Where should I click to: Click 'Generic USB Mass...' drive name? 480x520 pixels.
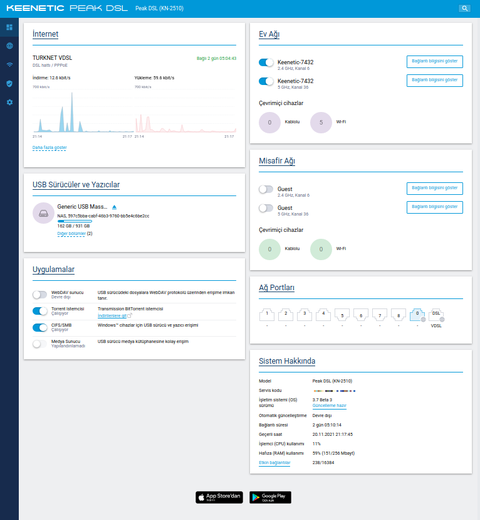click(x=82, y=207)
